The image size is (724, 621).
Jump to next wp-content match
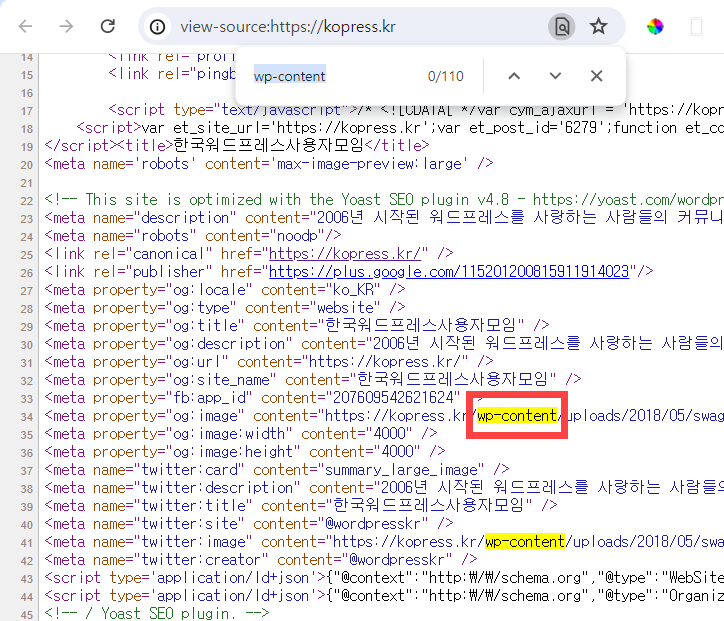pos(555,76)
